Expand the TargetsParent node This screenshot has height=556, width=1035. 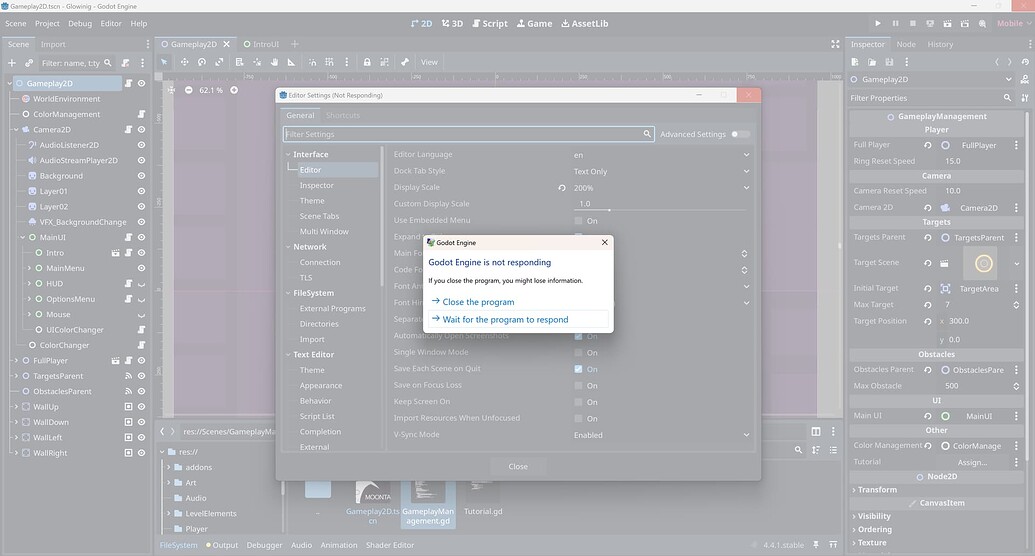click(17, 376)
